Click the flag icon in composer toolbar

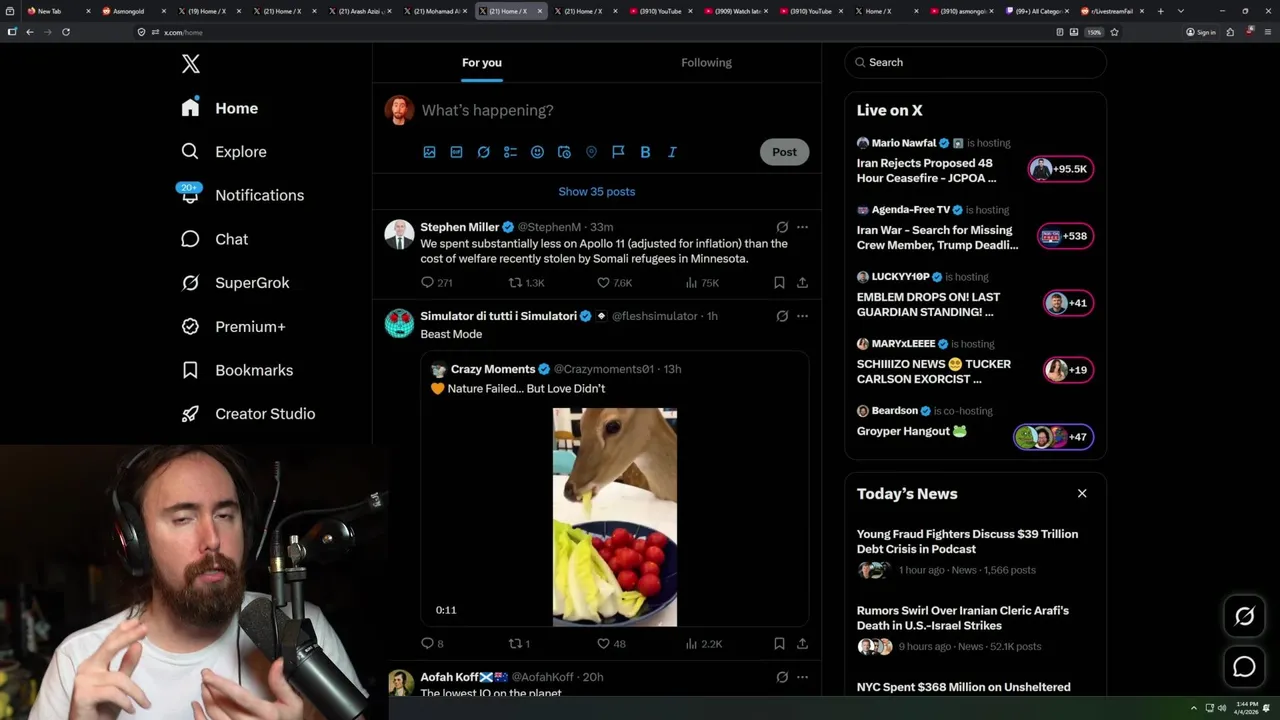tap(618, 152)
